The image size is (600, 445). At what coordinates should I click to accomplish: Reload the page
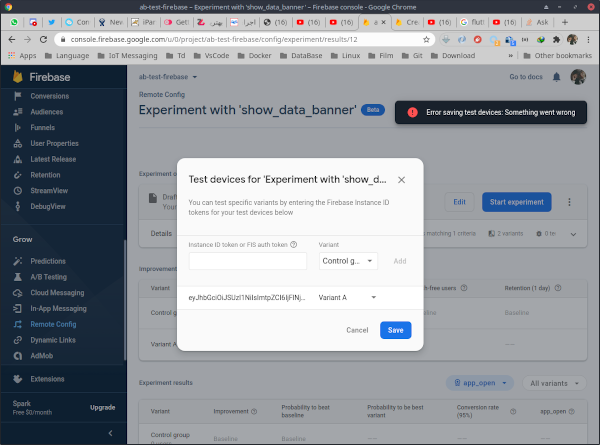43,39
